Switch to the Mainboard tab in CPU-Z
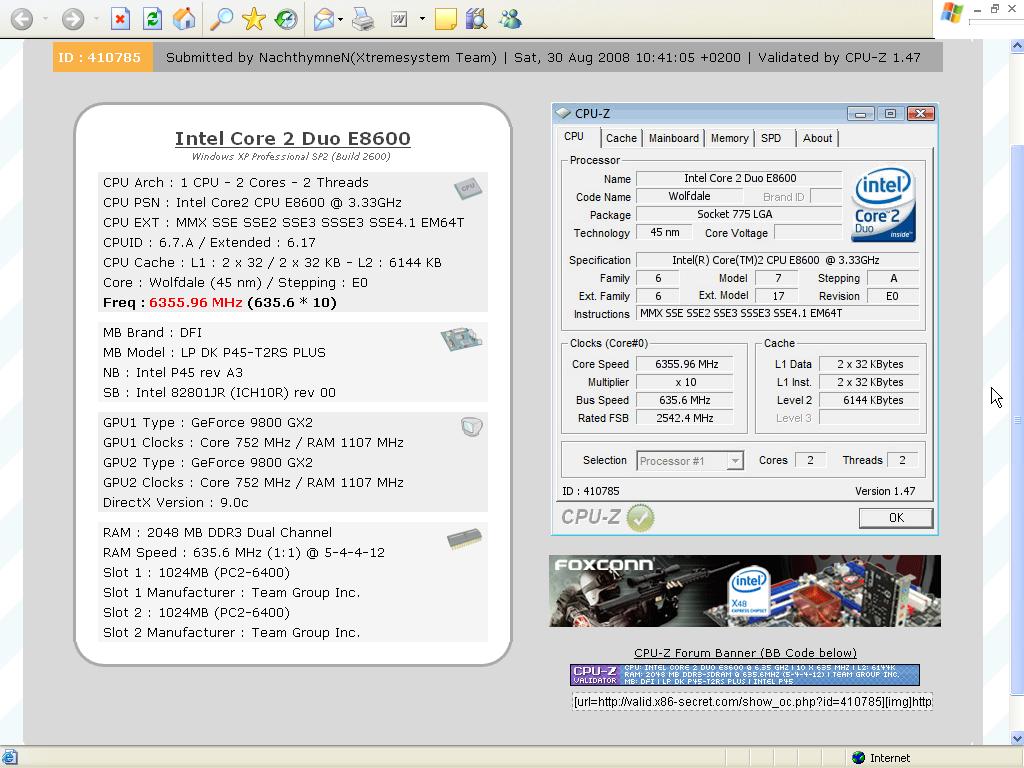 (x=674, y=138)
